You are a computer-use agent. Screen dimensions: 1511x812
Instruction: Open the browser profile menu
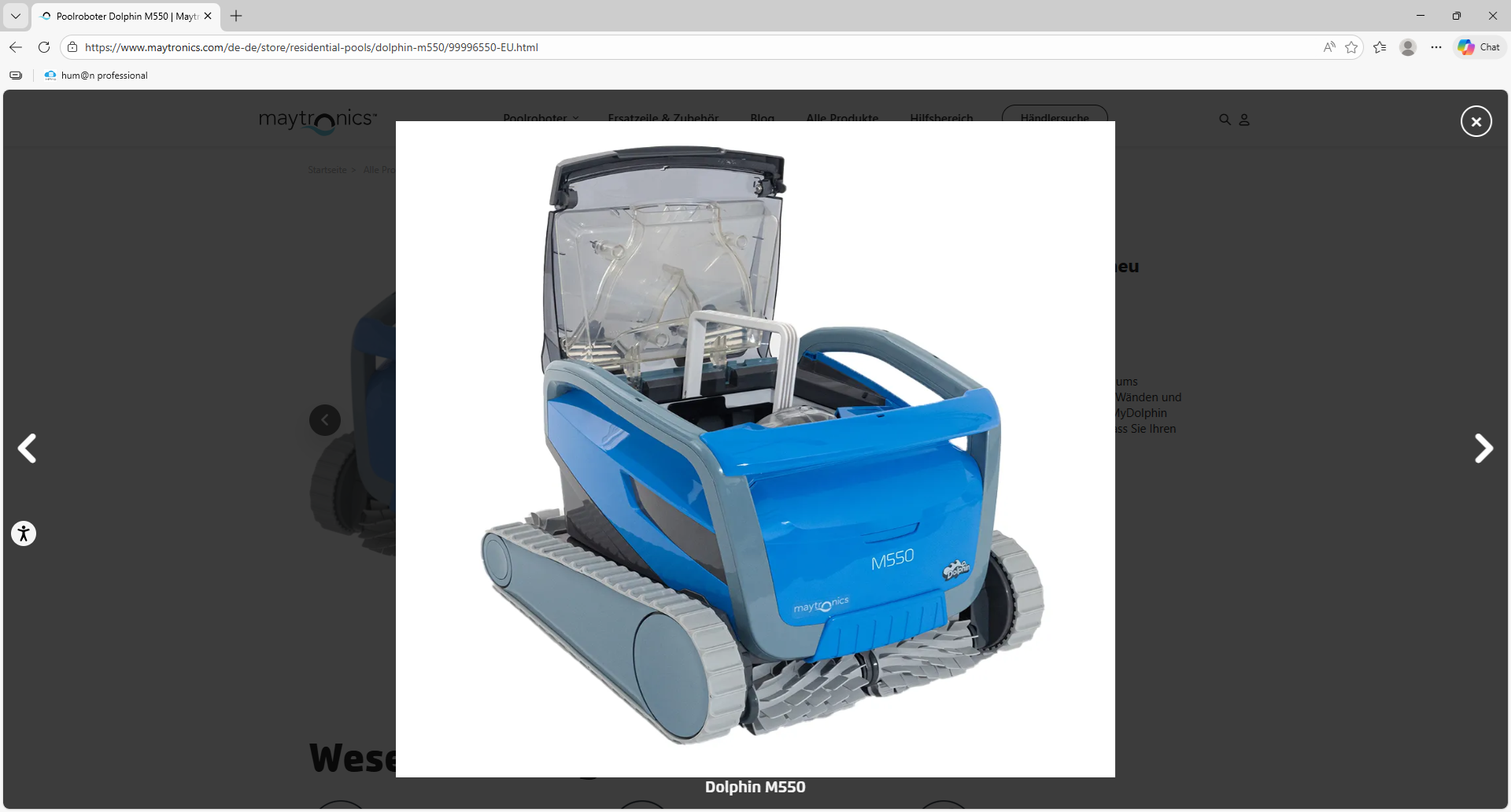pyautogui.click(x=1408, y=47)
